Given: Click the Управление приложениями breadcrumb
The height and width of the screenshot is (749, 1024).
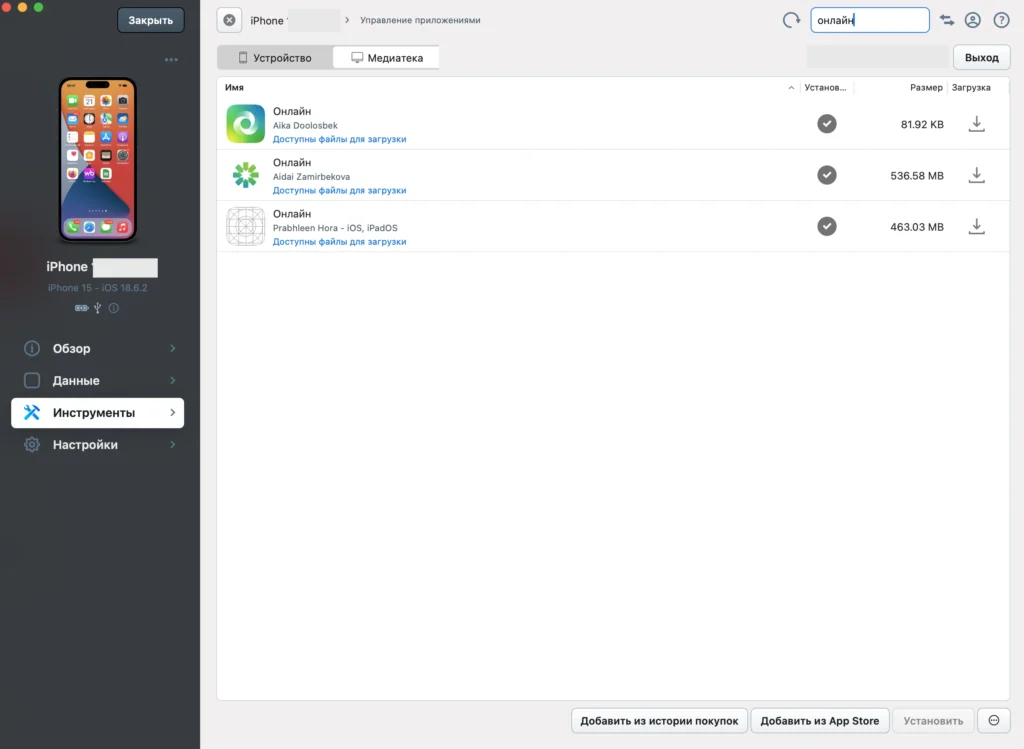Looking at the screenshot, I should (x=420, y=20).
